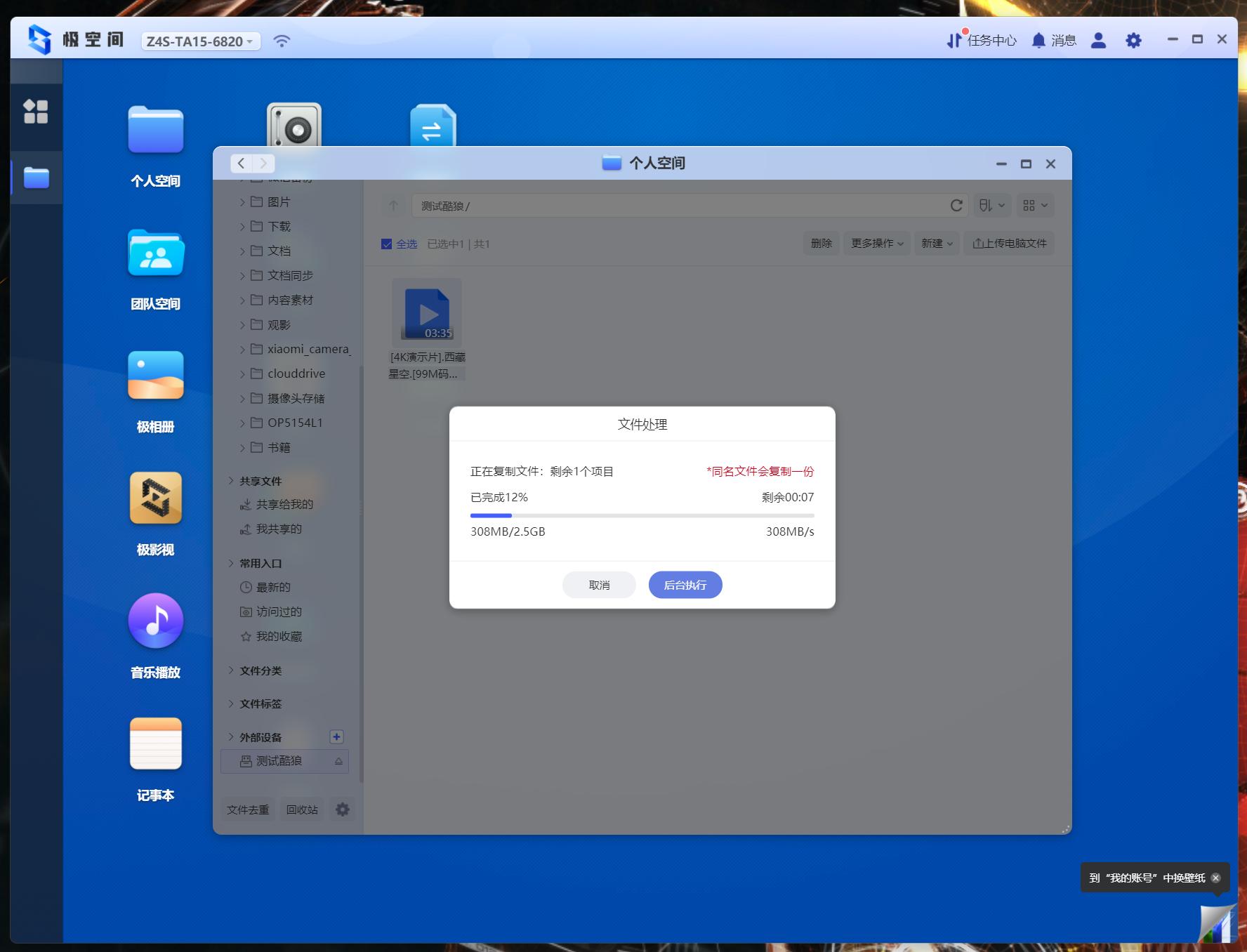This screenshot has height=952, width=1247.
Task: Open the 记事本 notepad app icon
Action: (155, 743)
